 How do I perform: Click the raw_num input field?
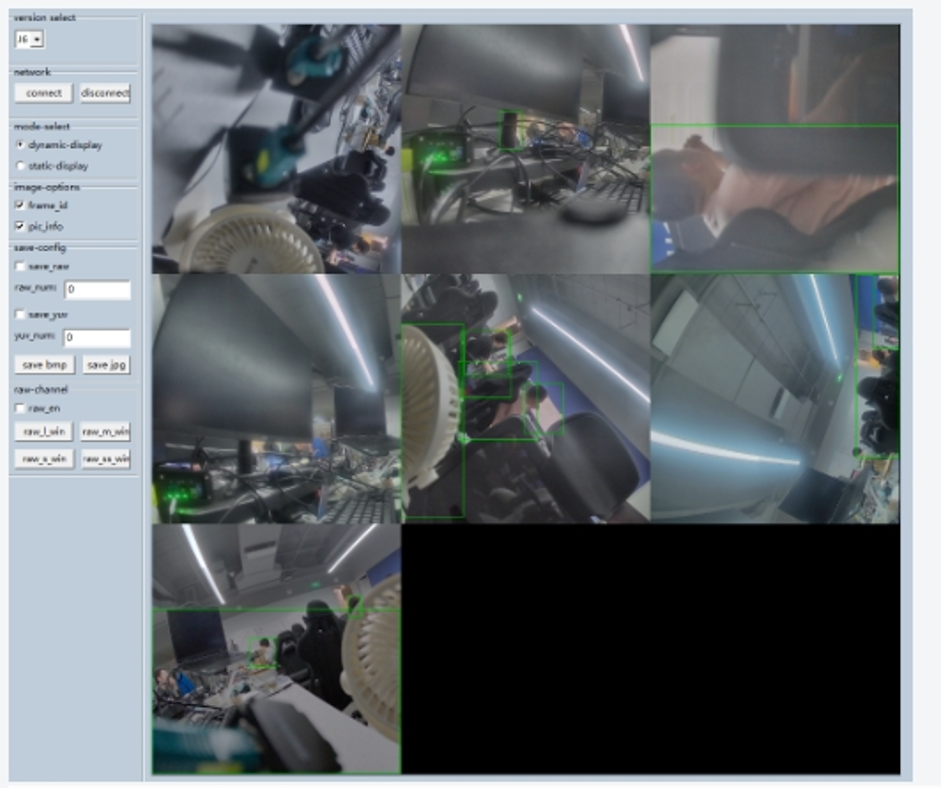98,289
